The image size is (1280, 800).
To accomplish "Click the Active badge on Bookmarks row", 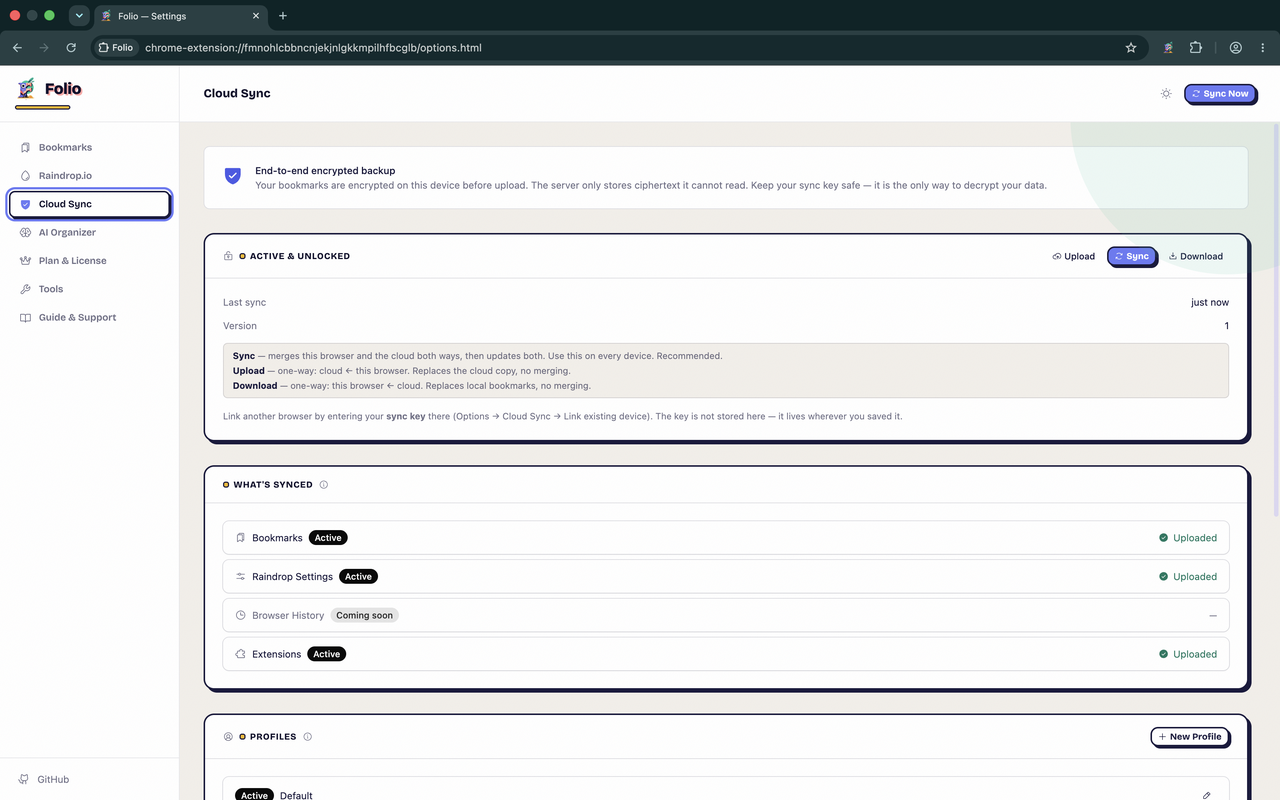I will 328,538.
